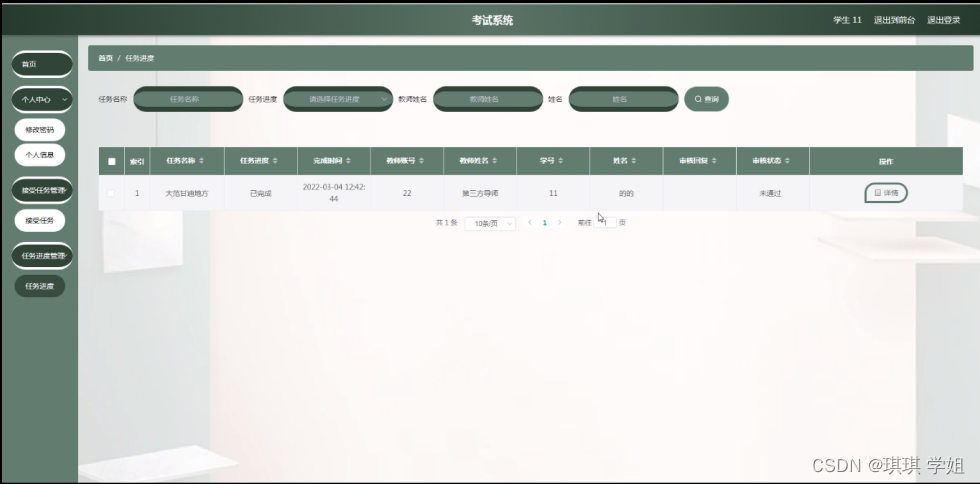Go to next page arrow in pagination
Viewport: 980px width, 484px height.
tap(559, 223)
